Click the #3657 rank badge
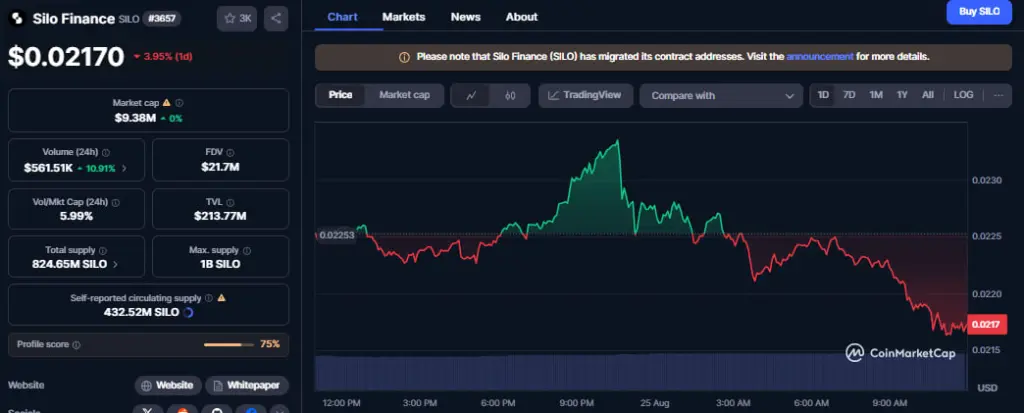 (162, 19)
